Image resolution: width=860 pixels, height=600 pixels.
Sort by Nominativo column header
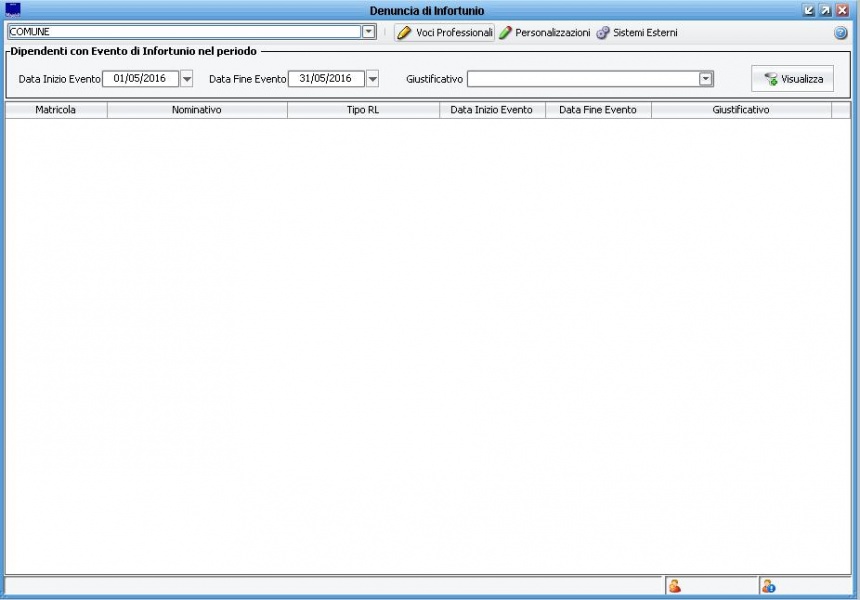(x=197, y=110)
